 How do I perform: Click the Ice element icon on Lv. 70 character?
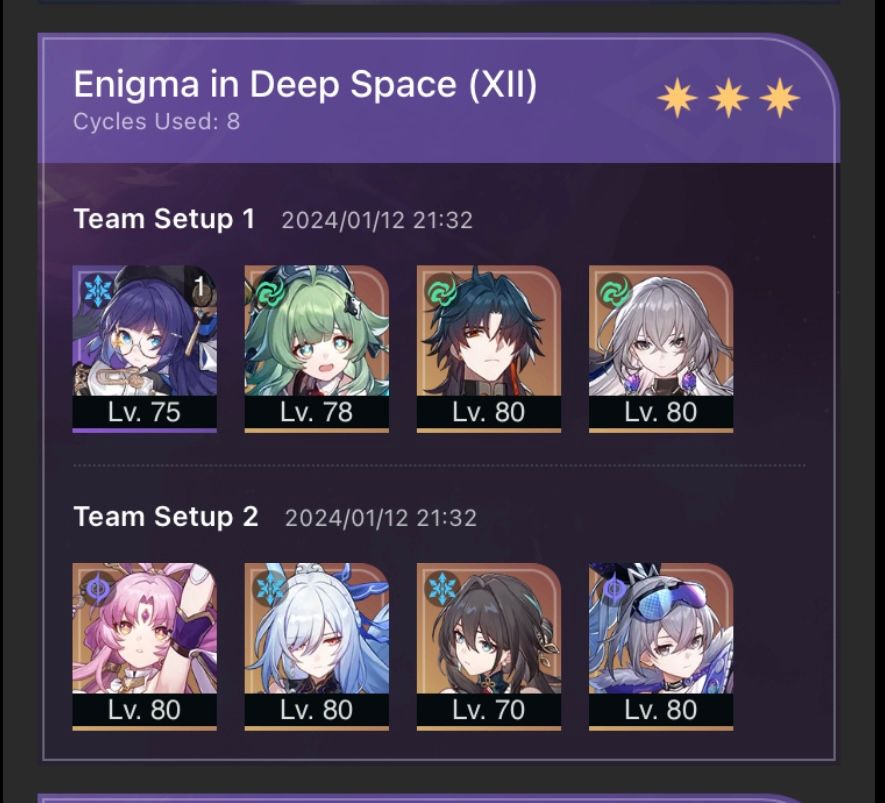tap(442, 589)
